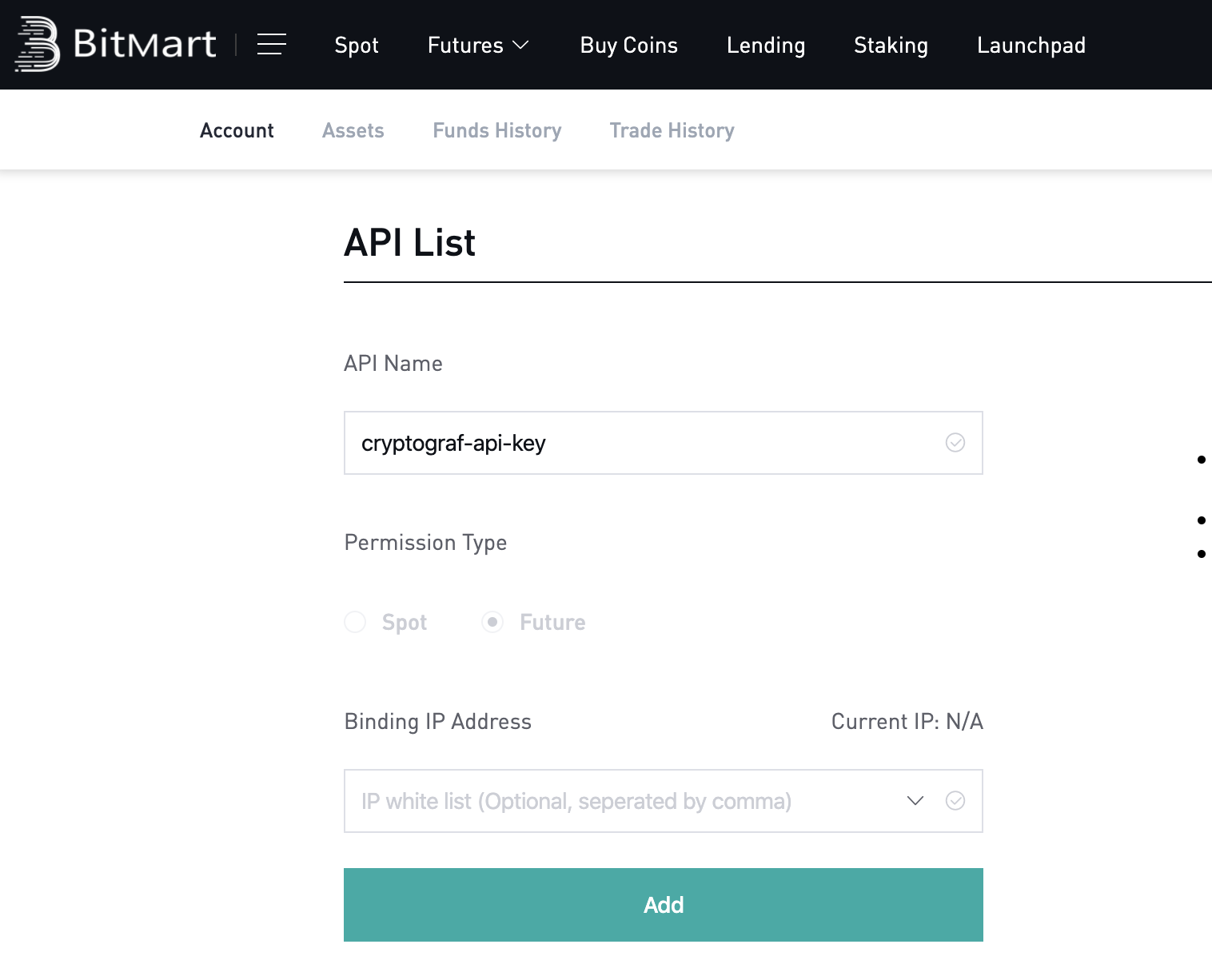
Task: Click the Binding IP Address label
Action: 438,721
